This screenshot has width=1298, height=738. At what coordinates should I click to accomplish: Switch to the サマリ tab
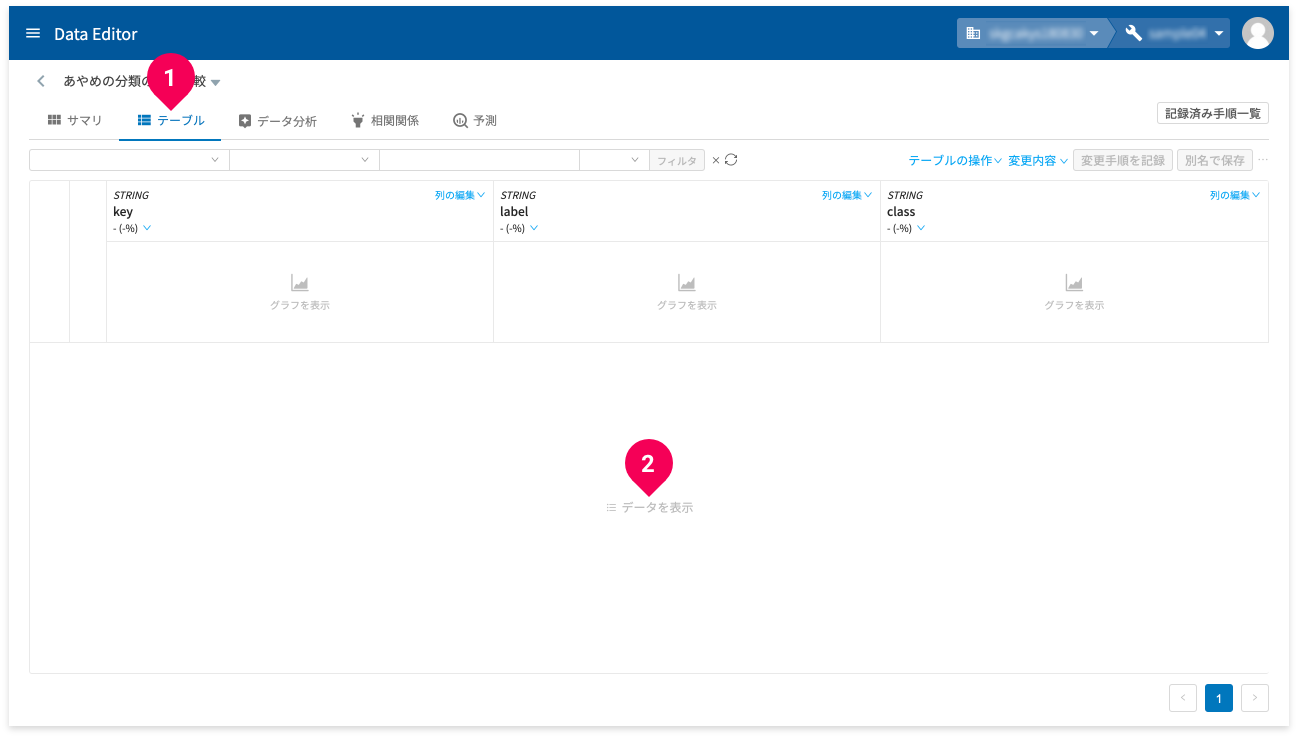point(75,120)
